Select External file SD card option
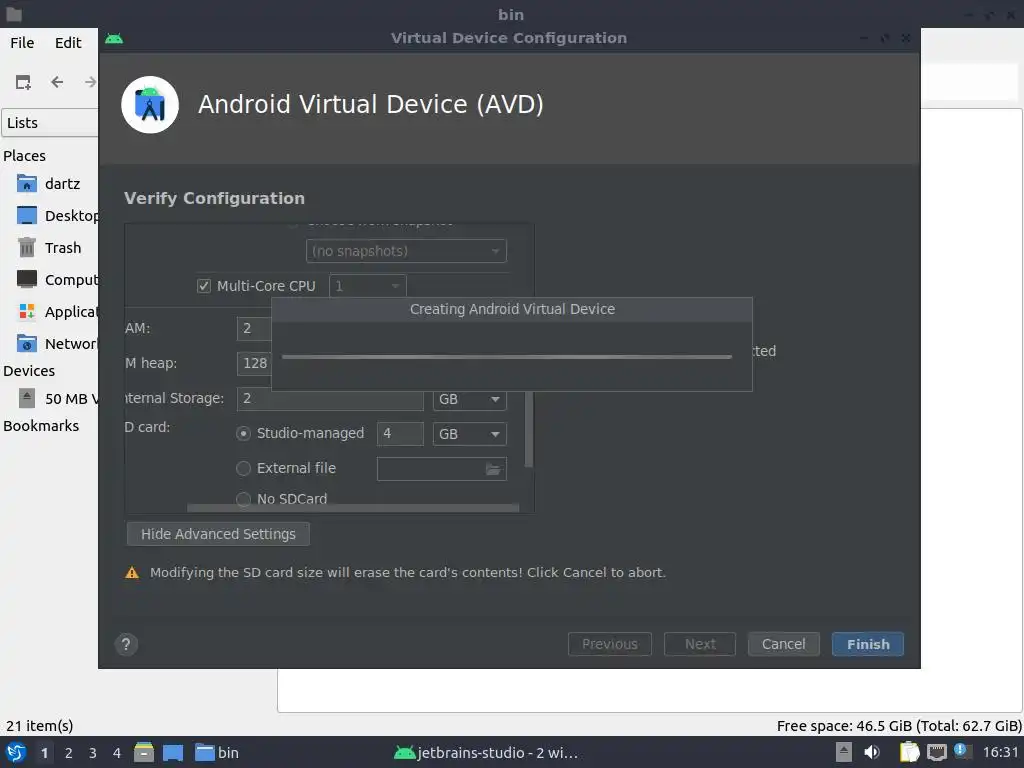The height and width of the screenshot is (768, 1024). tap(243, 468)
